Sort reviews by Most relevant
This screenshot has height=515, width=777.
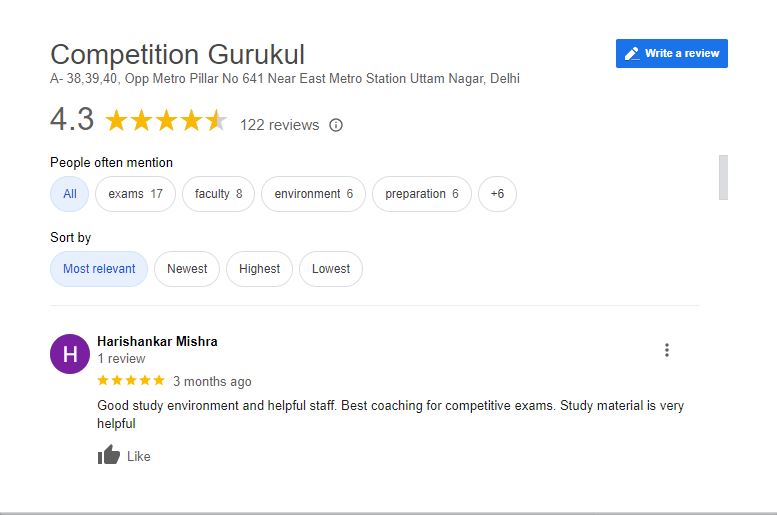(x=99, y=269)
